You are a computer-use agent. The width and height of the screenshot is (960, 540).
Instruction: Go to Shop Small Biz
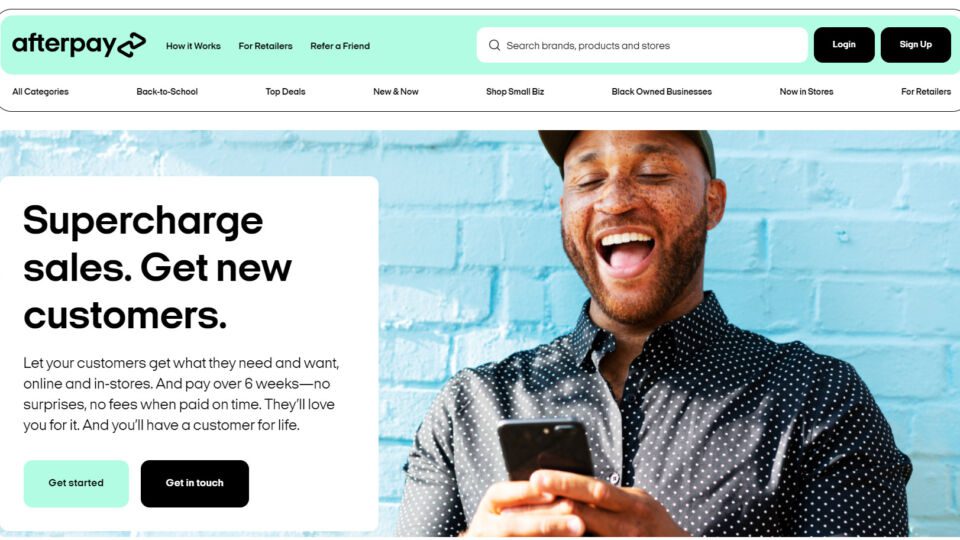(x=515, y=92)
